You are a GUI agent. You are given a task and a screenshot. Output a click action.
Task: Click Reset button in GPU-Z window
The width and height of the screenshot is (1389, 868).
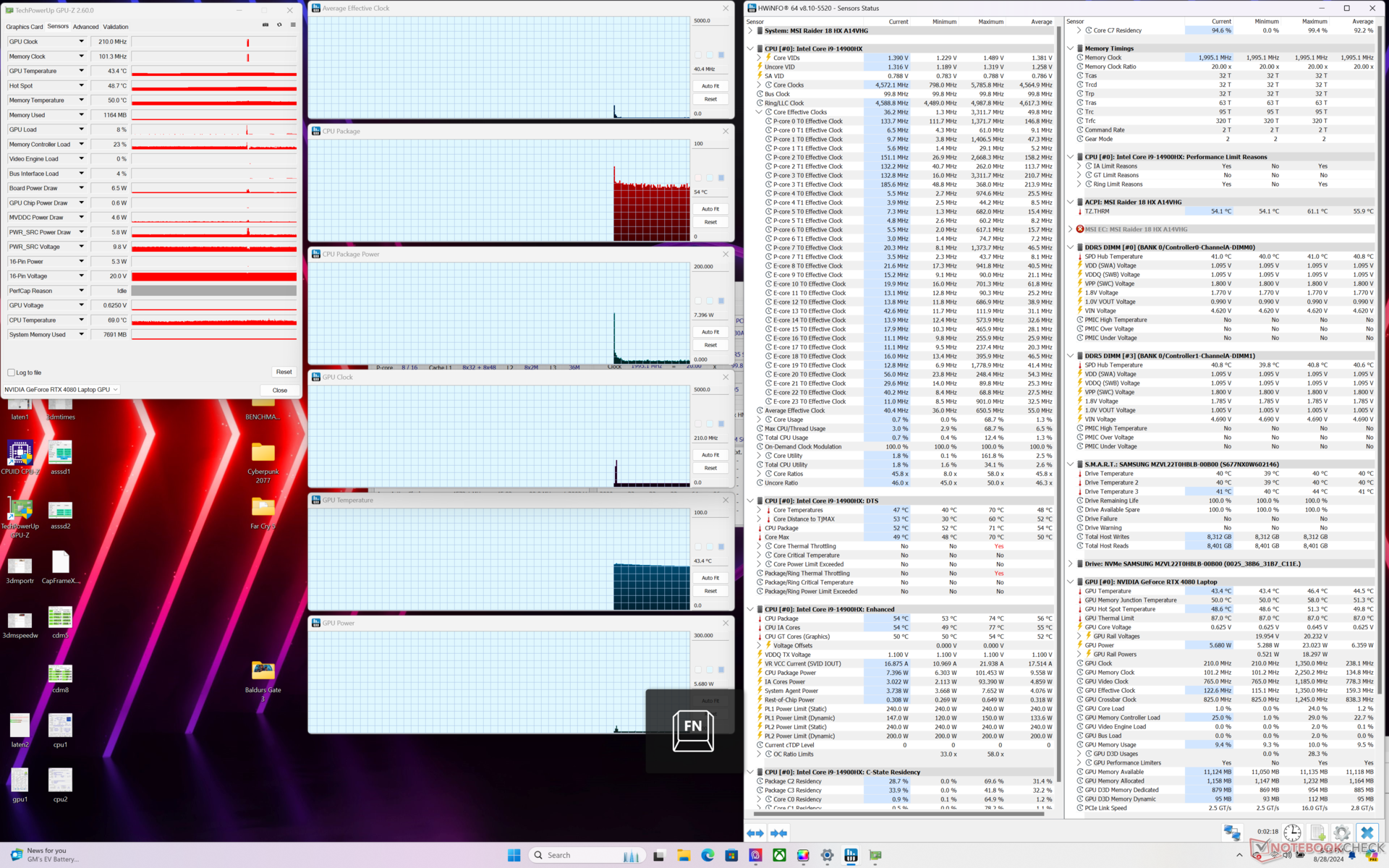pyautogui.click(x=284, y=372)
